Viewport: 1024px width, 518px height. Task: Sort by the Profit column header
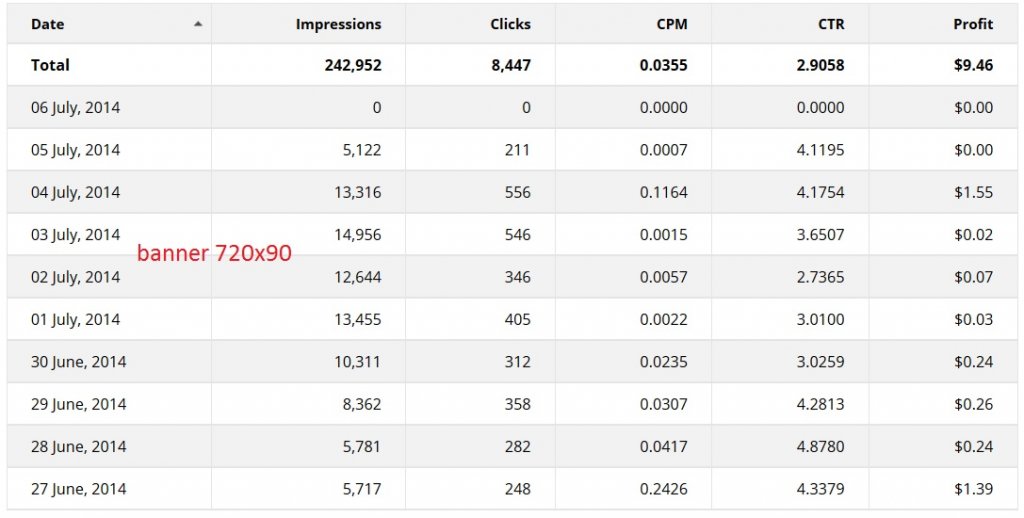tap(973, 24)
